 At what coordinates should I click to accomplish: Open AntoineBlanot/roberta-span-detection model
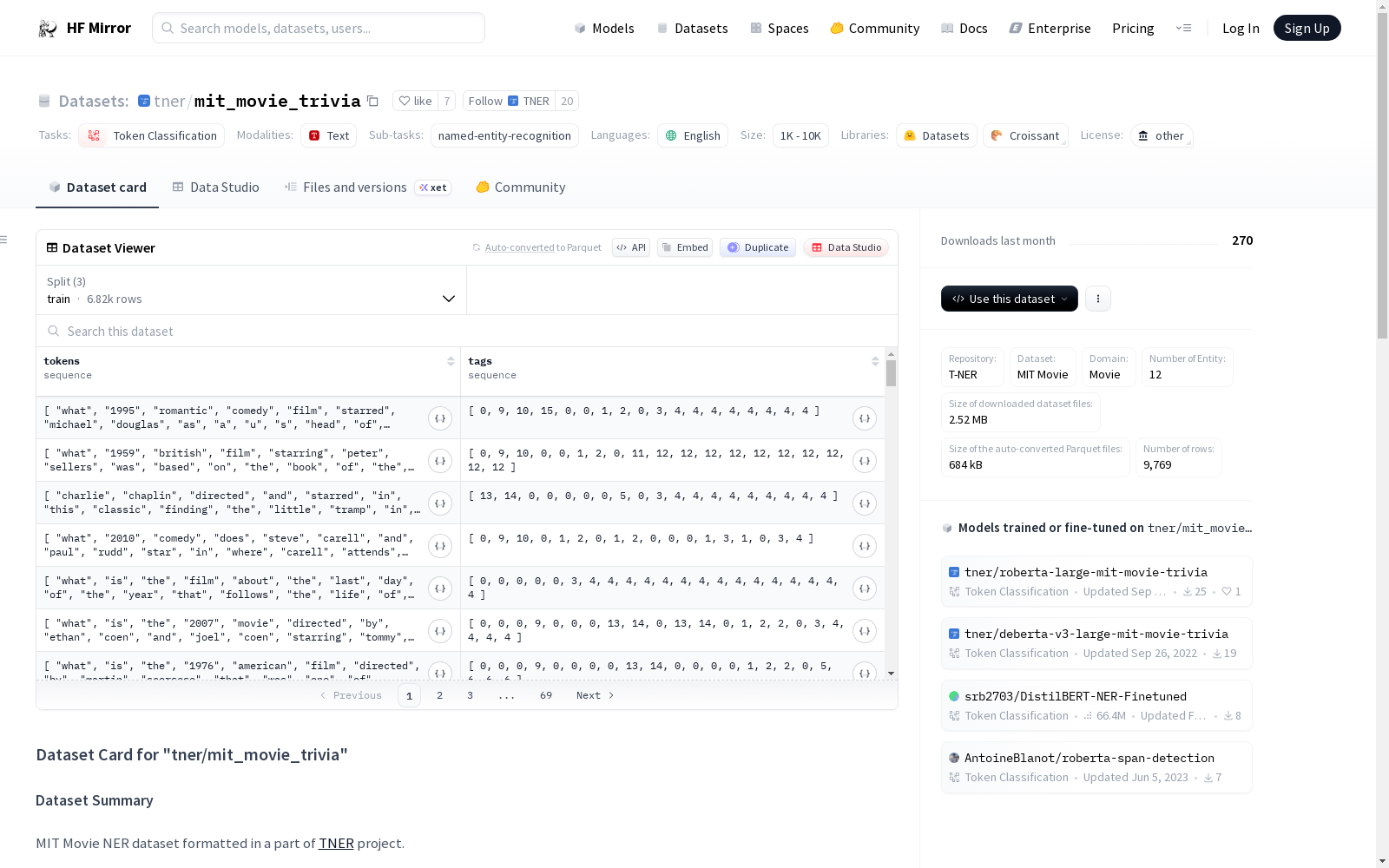1096,767
